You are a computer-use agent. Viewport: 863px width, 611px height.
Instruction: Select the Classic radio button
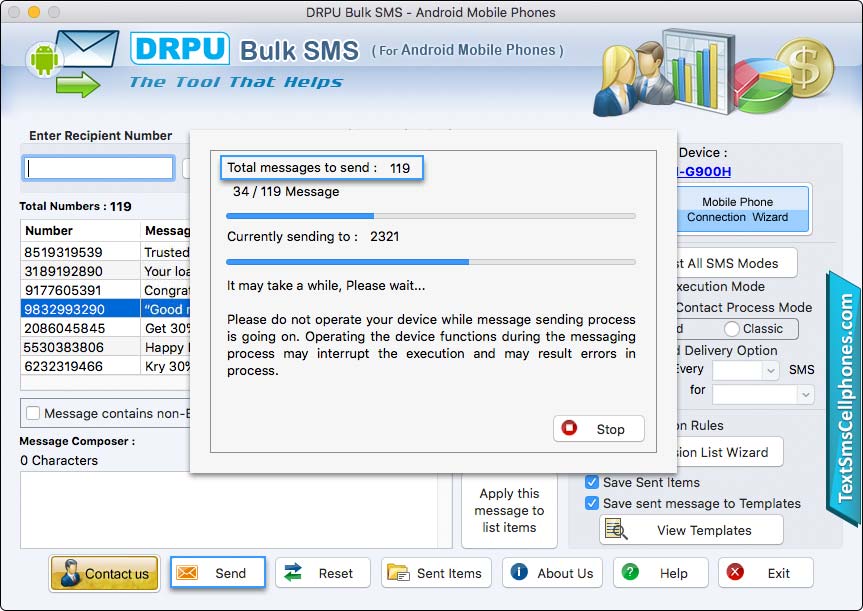click(732, 328)
